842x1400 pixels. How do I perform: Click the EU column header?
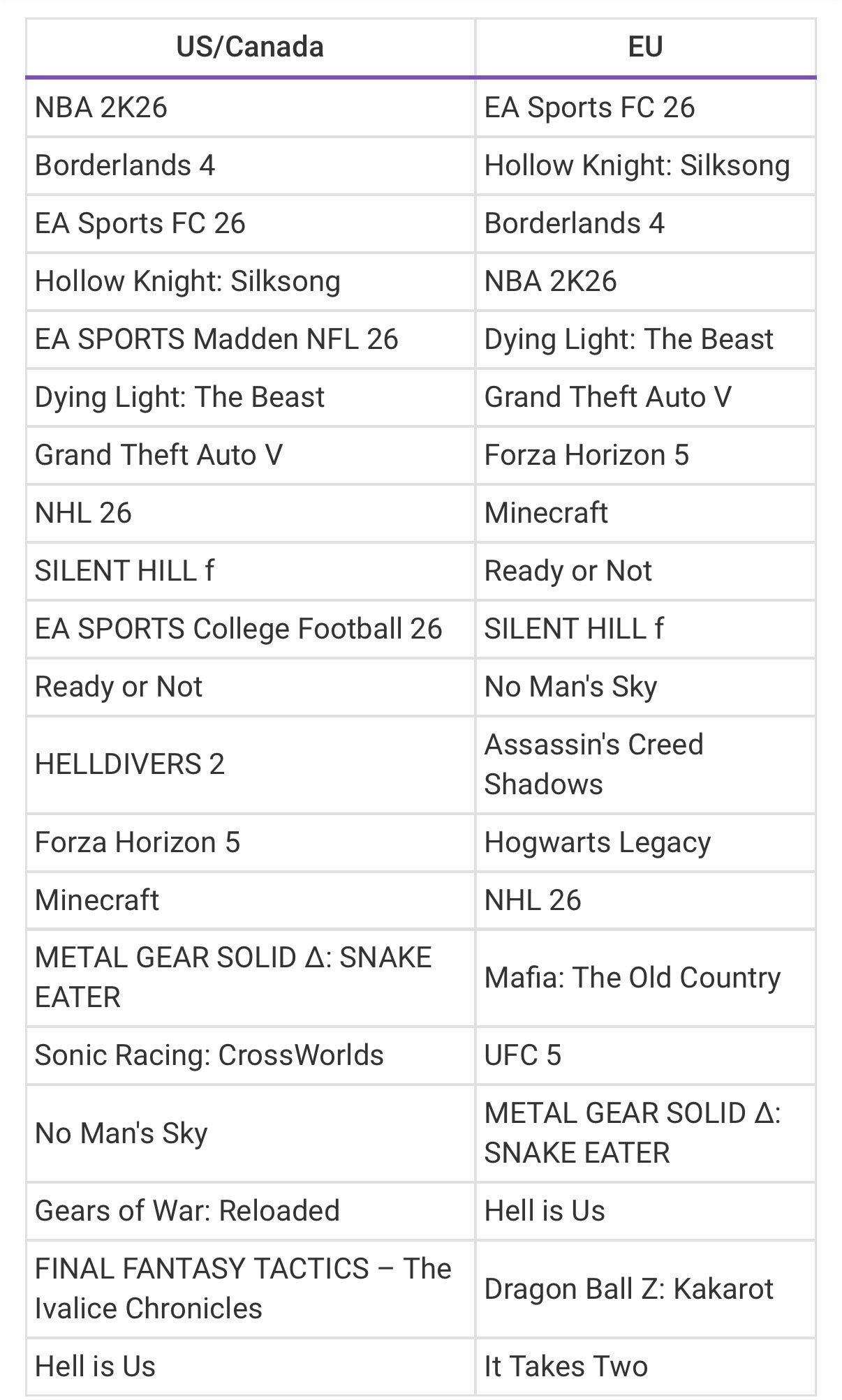pyautogui.click(x=645, y=47)
